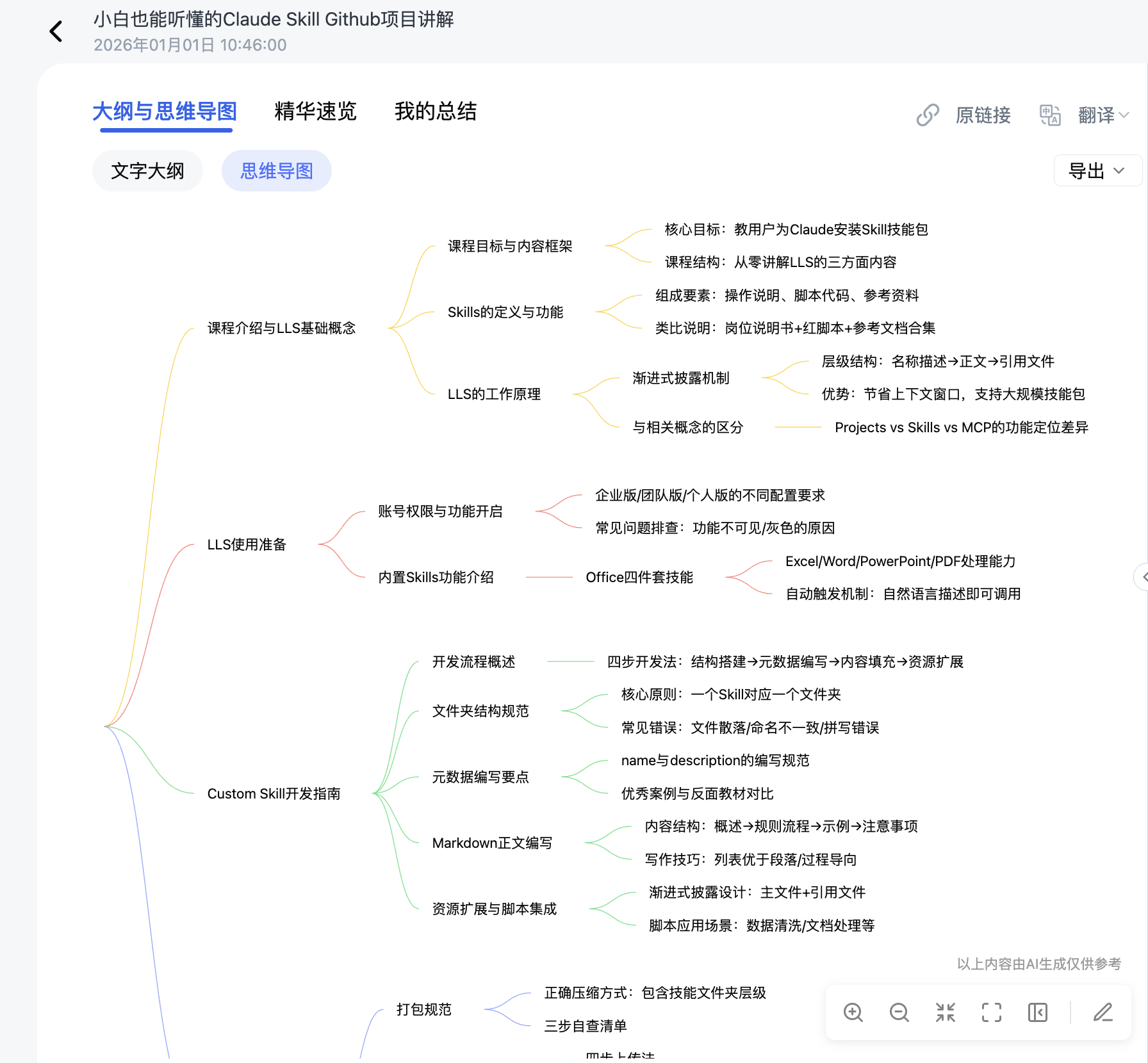Click text 自动触发机制：自然语言描述即可调用
Viewport: 1148px width, 1063px height.
(x=903, y=594)
